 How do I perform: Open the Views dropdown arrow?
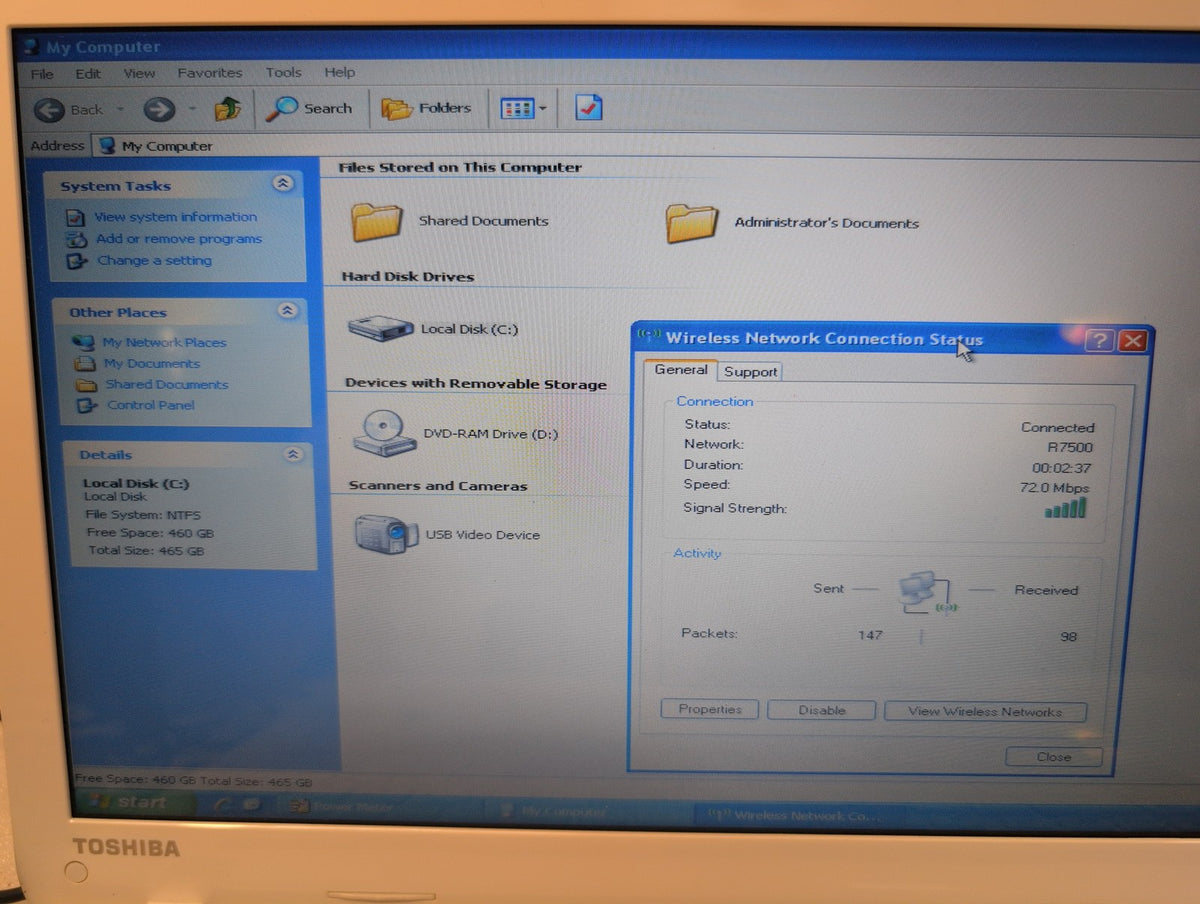543,108
